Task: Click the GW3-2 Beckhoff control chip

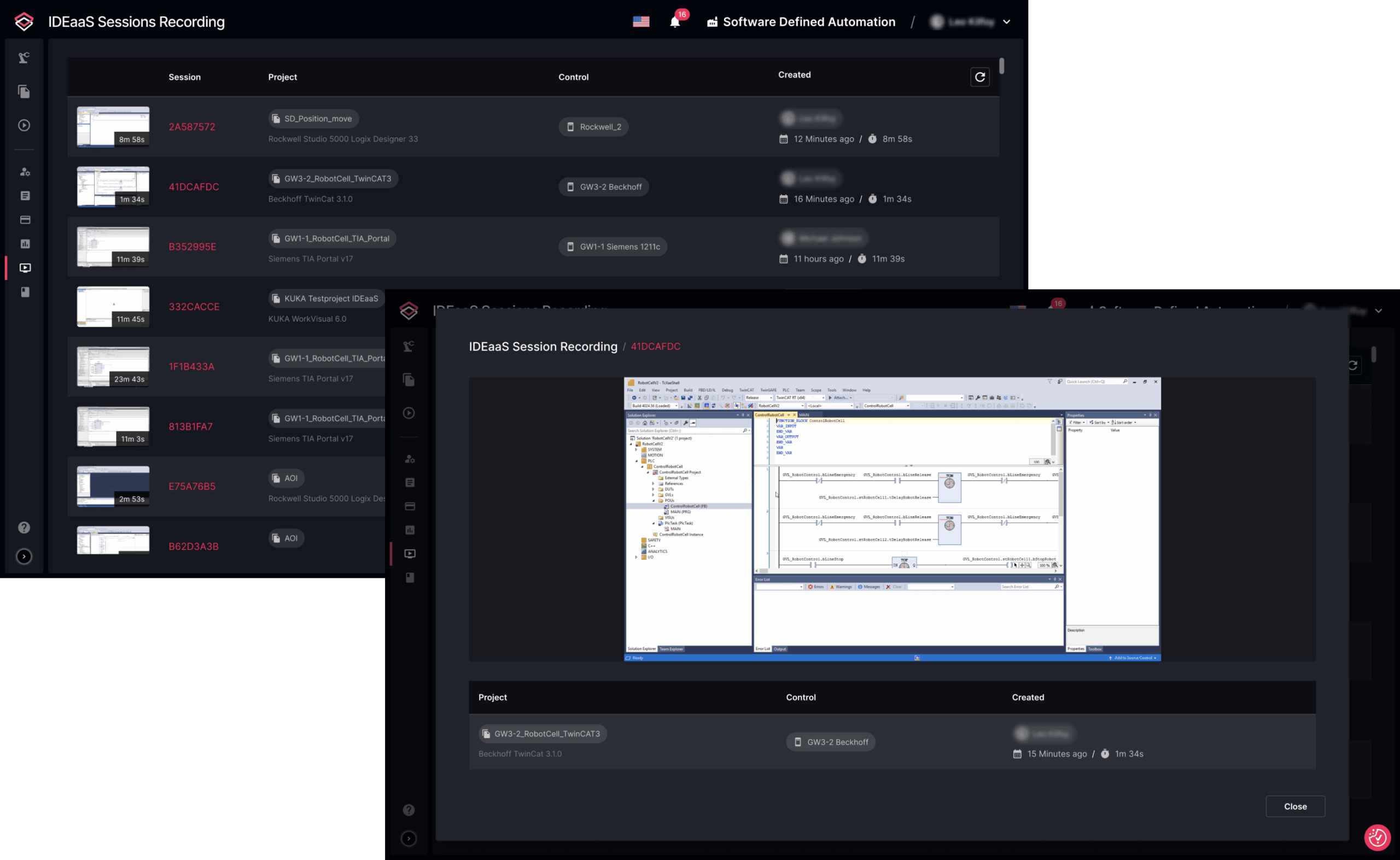Action: pos(604,187)
